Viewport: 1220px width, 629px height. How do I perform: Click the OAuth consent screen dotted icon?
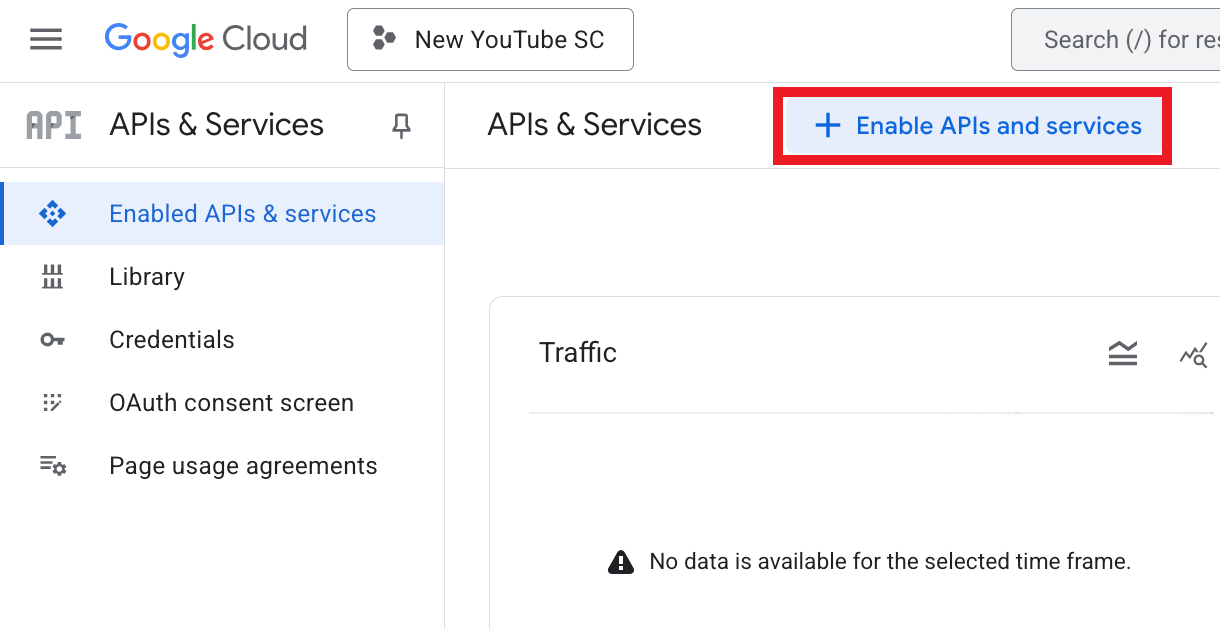52,403
